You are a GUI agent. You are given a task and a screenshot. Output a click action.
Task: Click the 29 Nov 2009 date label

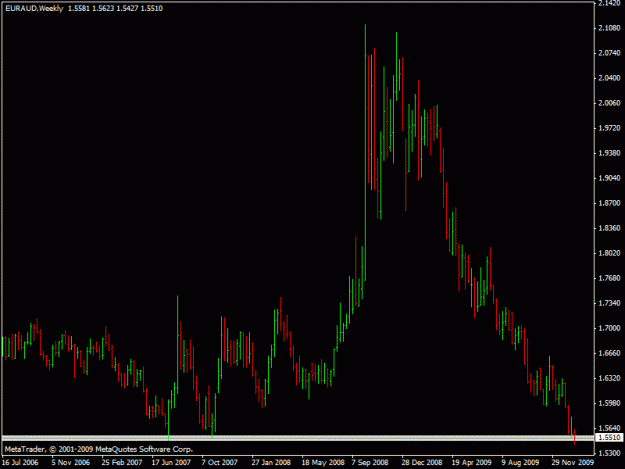pos(573,463)
